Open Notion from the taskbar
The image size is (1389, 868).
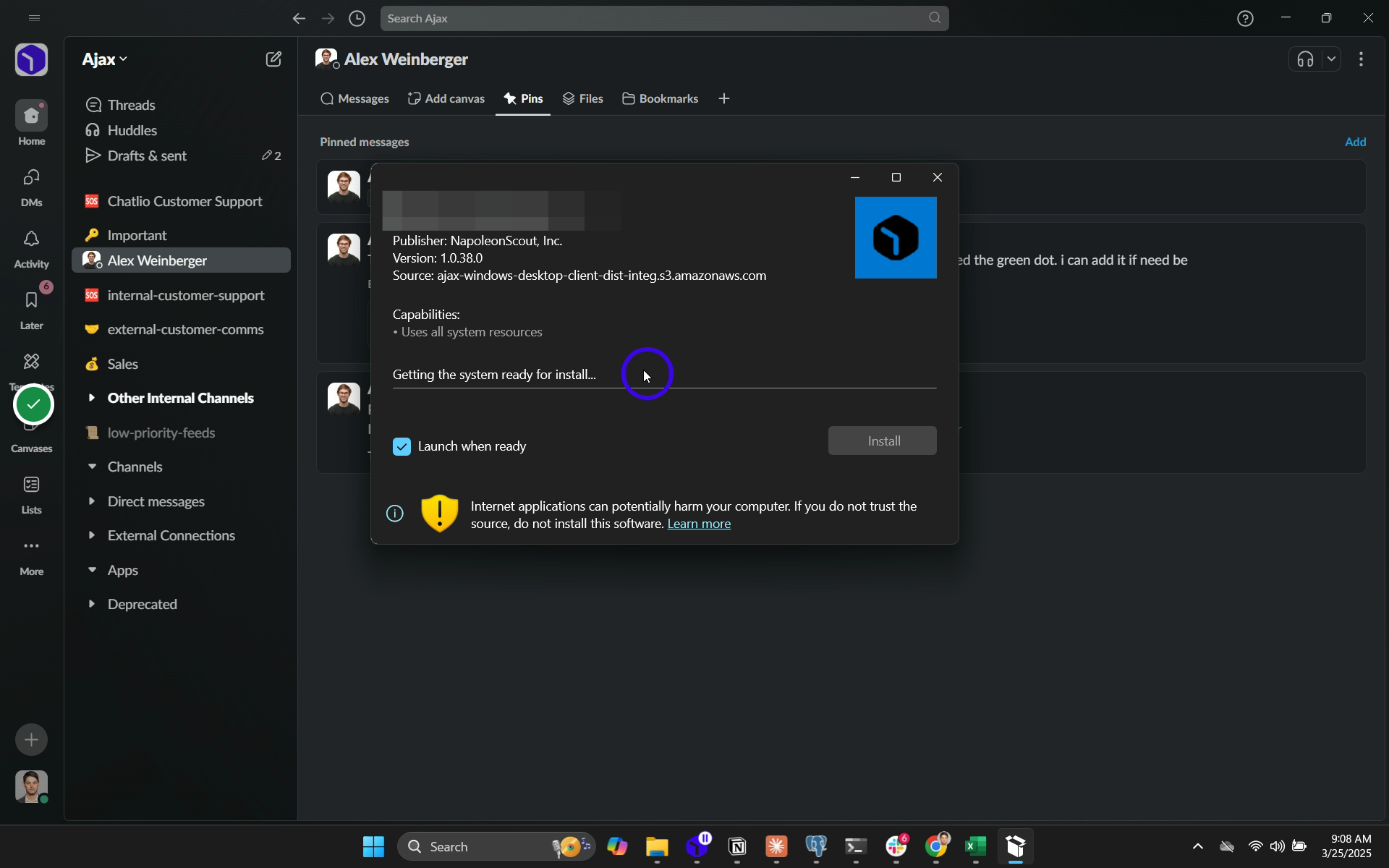[x=737, y=846]
